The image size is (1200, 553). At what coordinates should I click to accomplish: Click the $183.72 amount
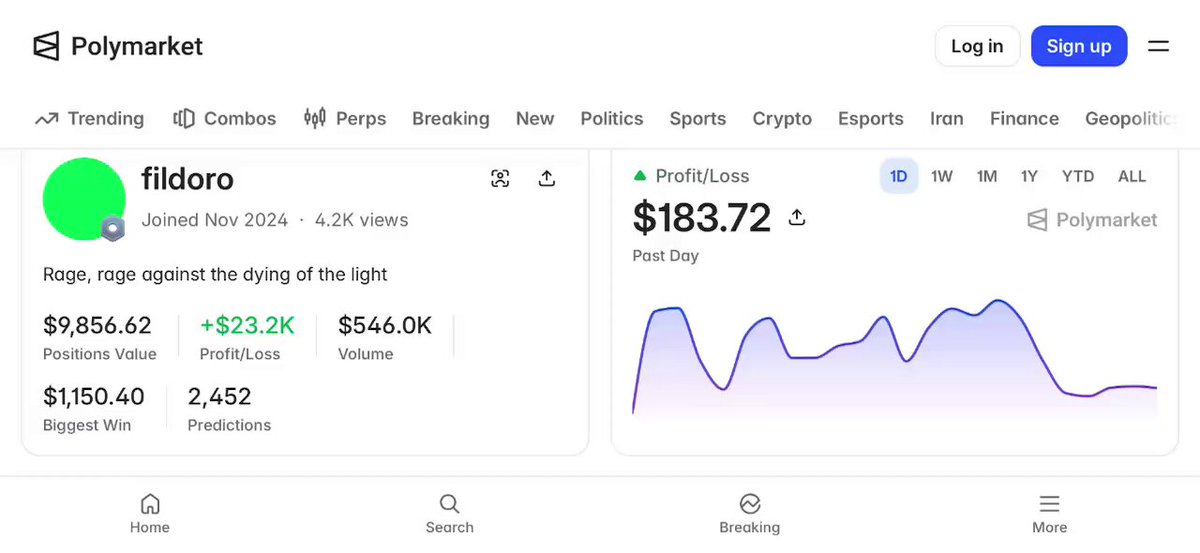coord(702,217)
